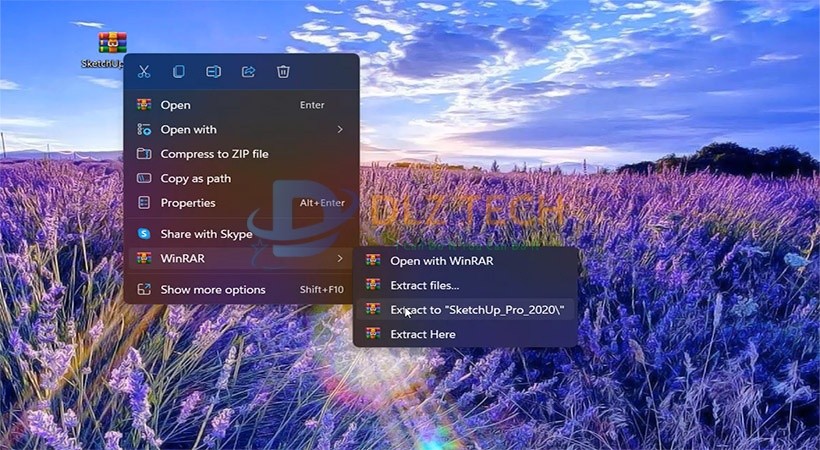Choose Open from the context menu
Viewport: 820px width, 450px height.
[176, 105]
